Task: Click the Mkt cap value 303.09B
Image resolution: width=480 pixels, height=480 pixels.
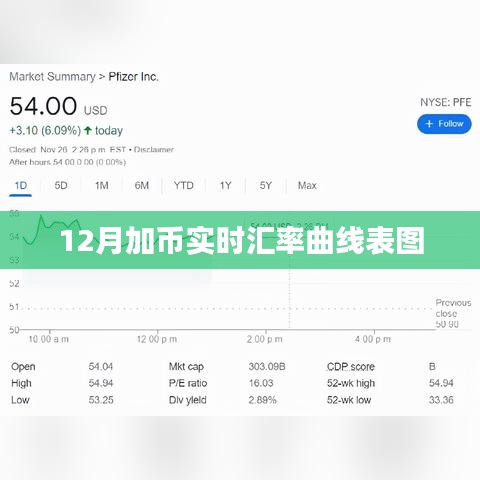Action: (267, 367)
